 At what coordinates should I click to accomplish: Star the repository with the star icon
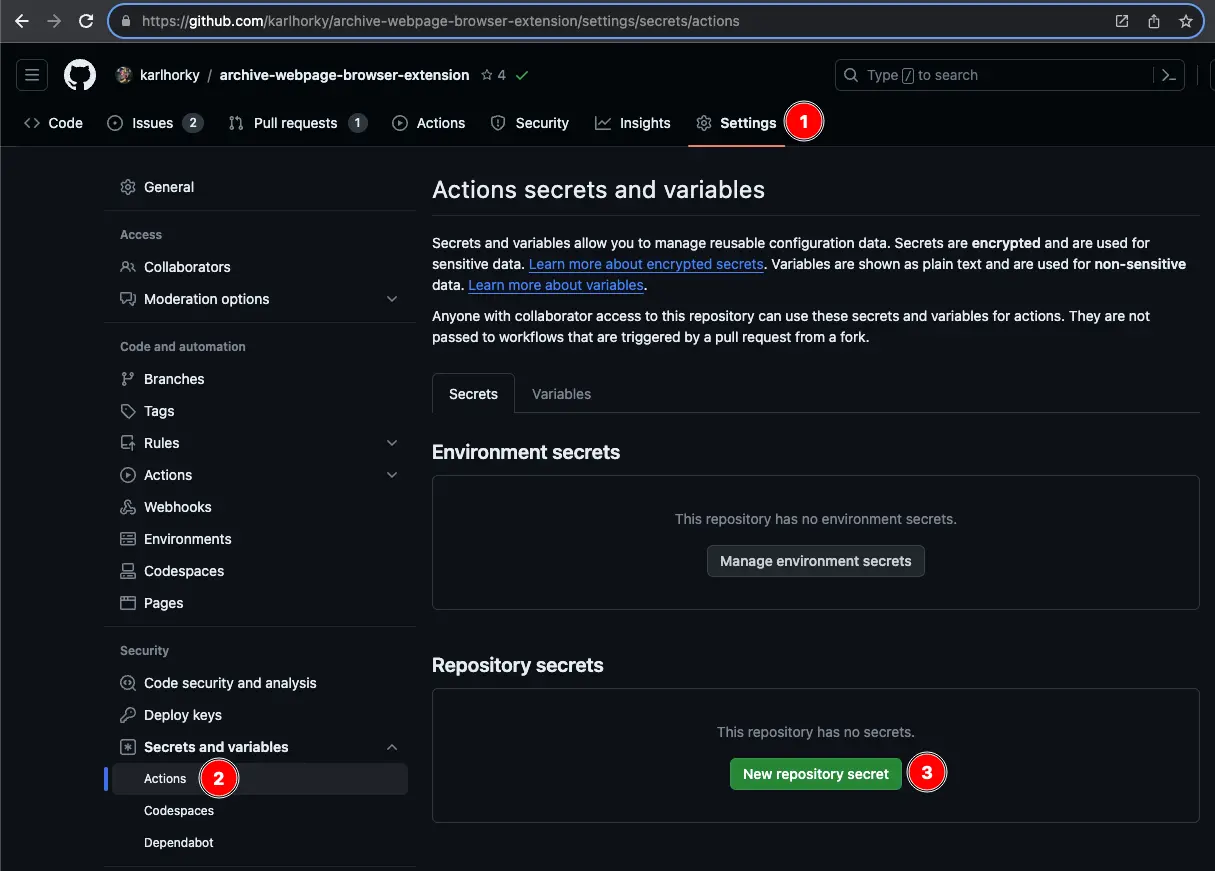pyautogui.click(x=488, y=75)
